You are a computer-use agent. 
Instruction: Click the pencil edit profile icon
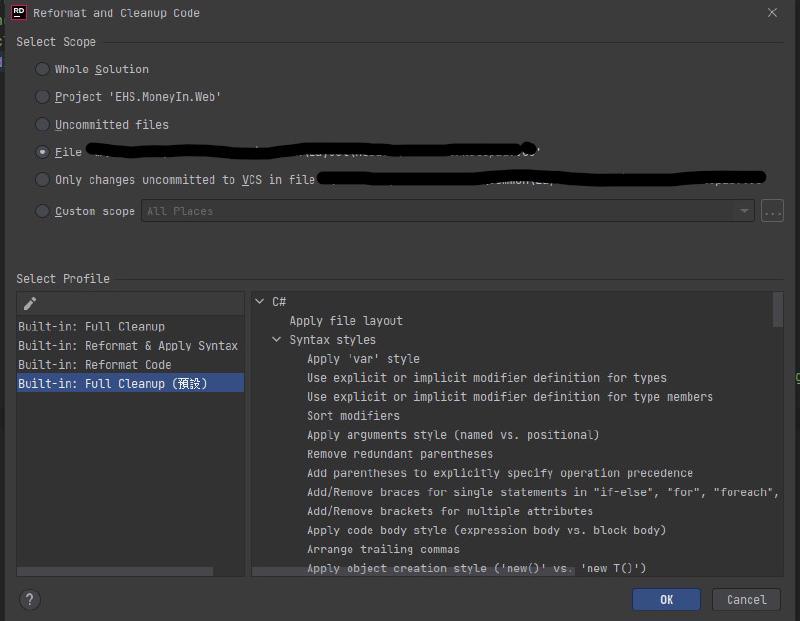(x=30, y=304)
